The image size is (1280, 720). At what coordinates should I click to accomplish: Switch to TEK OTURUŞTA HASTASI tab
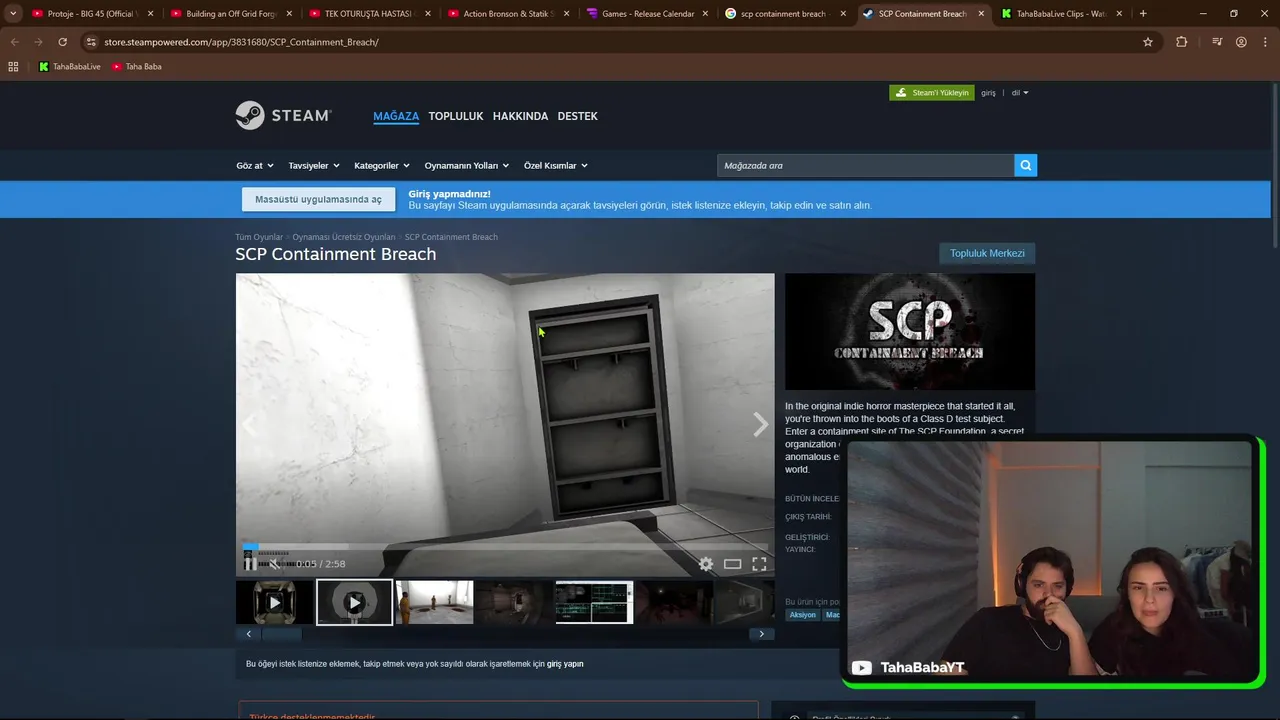tap(368, 14)
